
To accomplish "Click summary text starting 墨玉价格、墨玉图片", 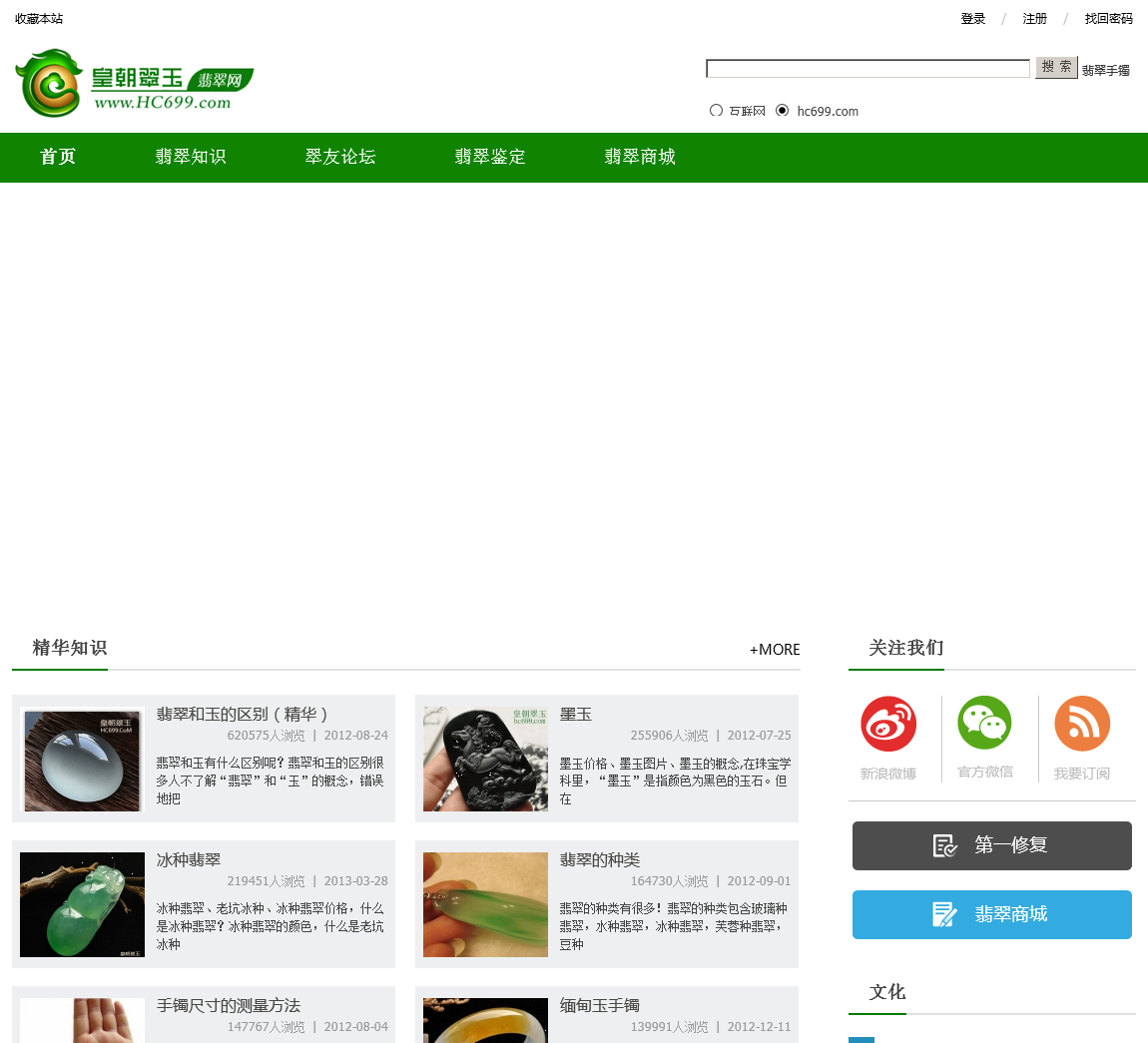I will click(675, 781).
